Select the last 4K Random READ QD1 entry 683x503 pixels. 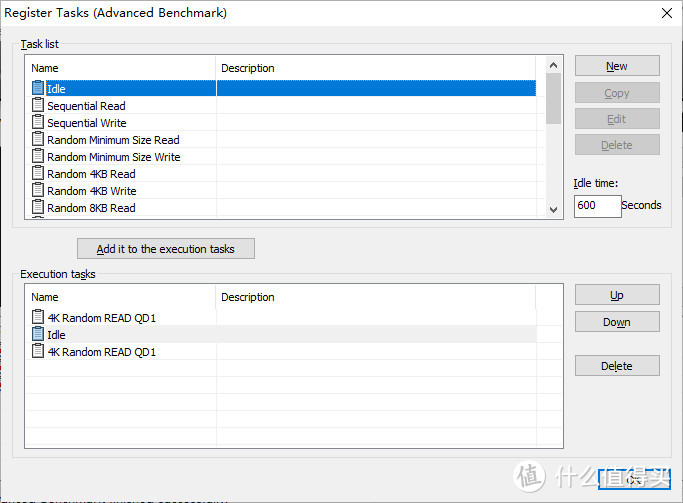point(101,352)
